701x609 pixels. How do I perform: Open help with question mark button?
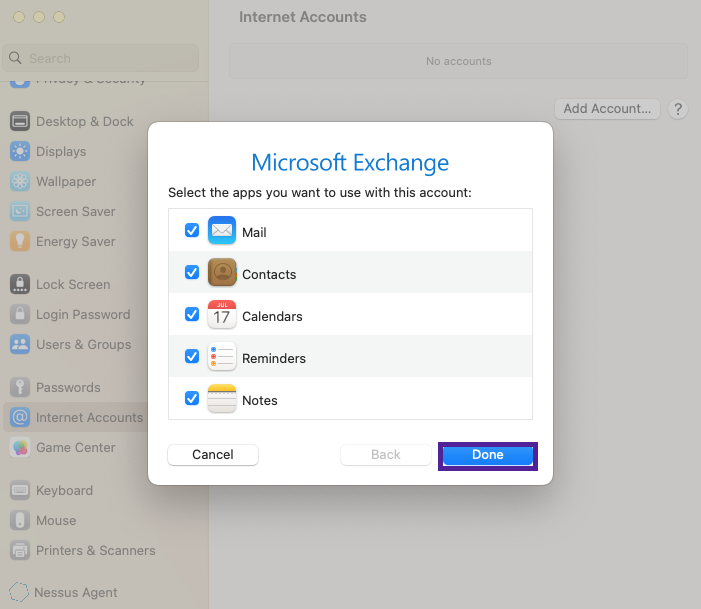(678, 109)
